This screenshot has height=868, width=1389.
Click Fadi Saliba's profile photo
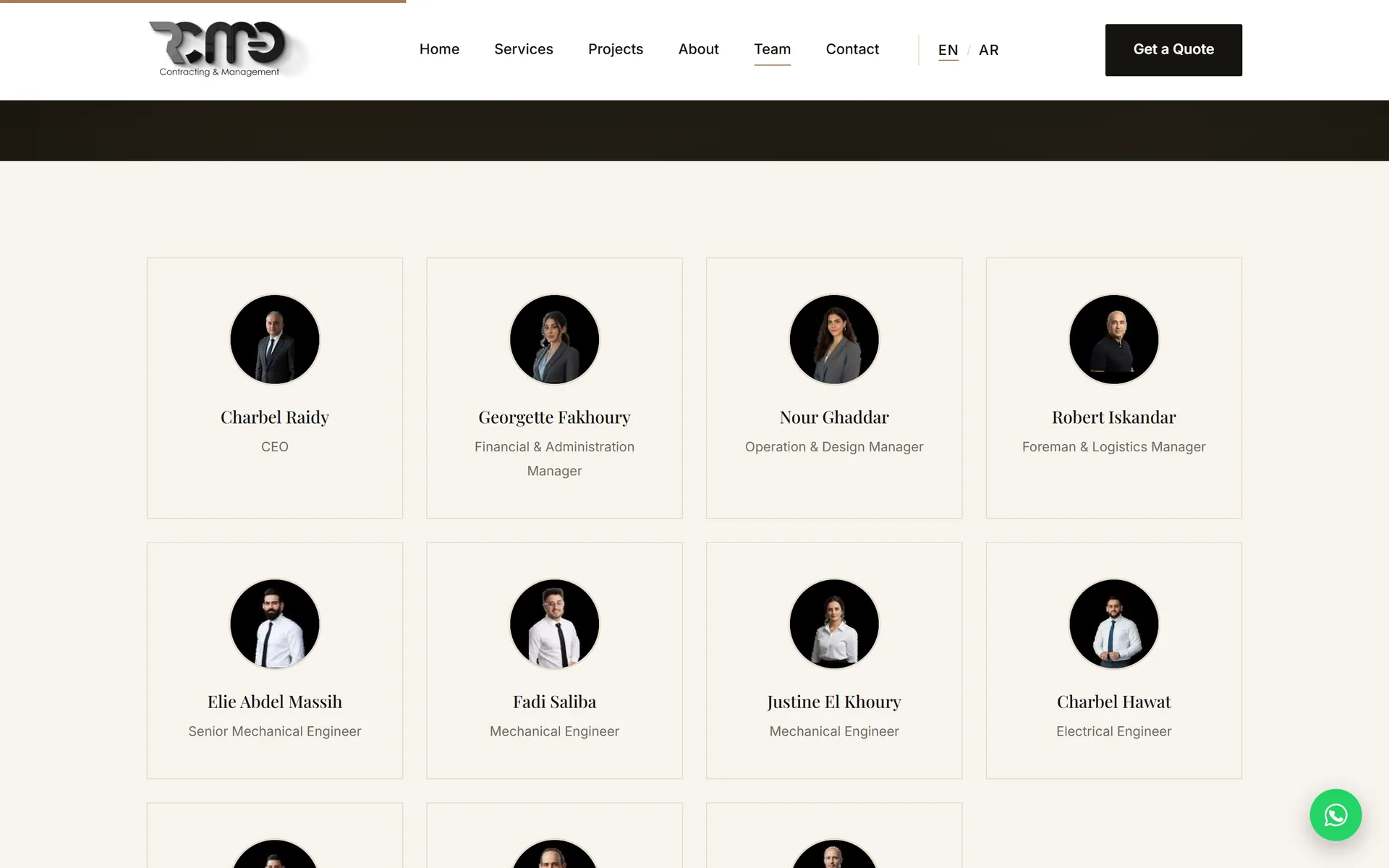(x=554, y=624)
